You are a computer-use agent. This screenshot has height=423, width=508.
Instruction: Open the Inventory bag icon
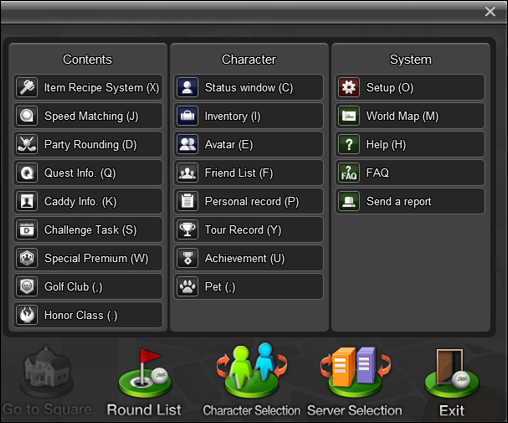(188, 116)
